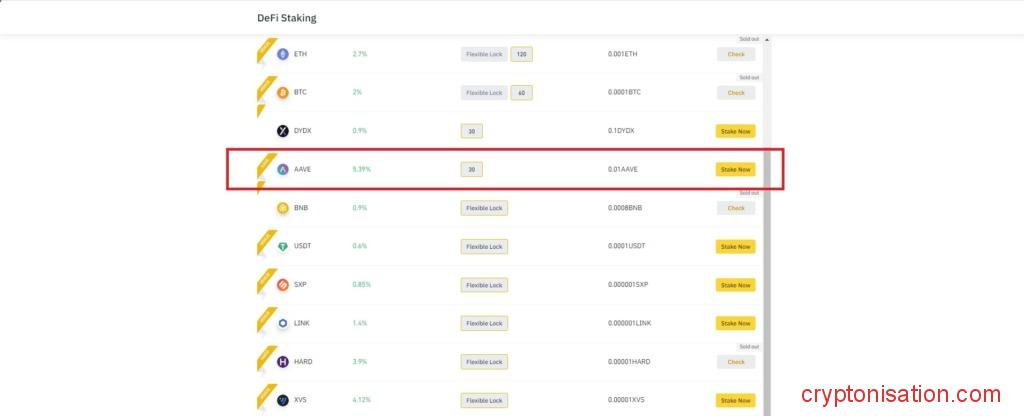Select 120-day duration for ETH
Image resolution: width=1024 pixels, height=416 pixels.
pos(521,54)
